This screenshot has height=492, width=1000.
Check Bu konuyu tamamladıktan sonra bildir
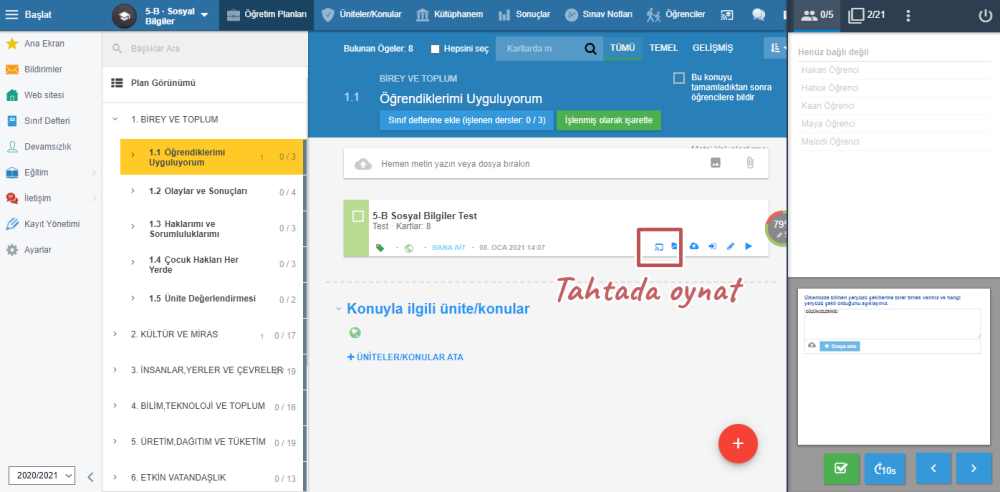coord(679,78)
